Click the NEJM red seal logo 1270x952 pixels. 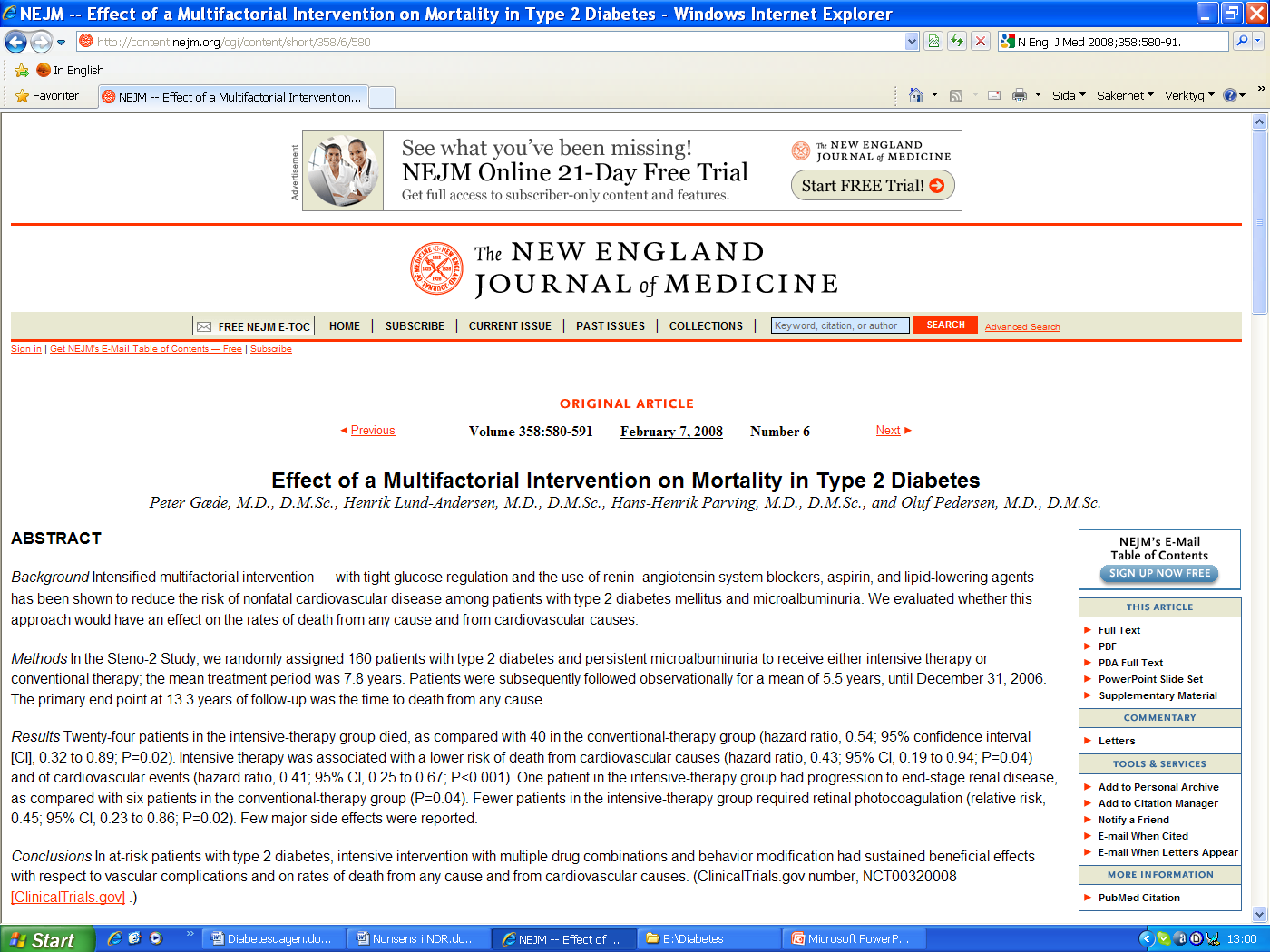437,268
